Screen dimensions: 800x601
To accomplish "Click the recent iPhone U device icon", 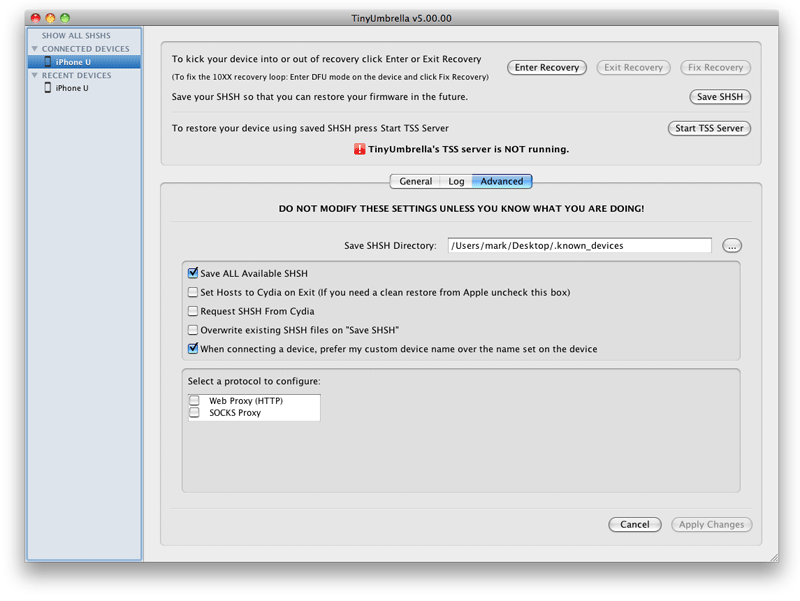I will (x=47, y=88).
